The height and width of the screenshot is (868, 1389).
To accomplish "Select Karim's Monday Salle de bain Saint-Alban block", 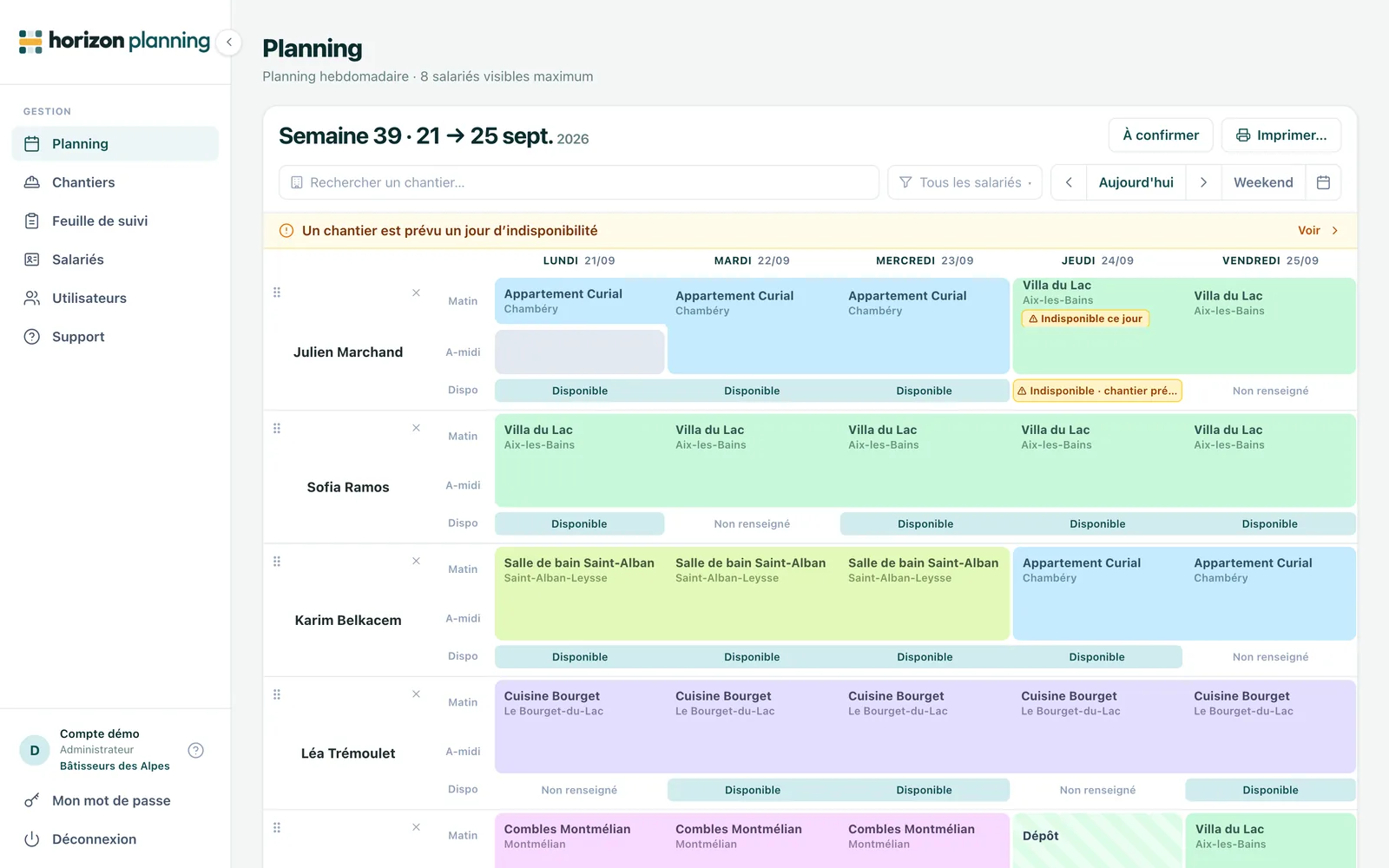I will (580, 594).
